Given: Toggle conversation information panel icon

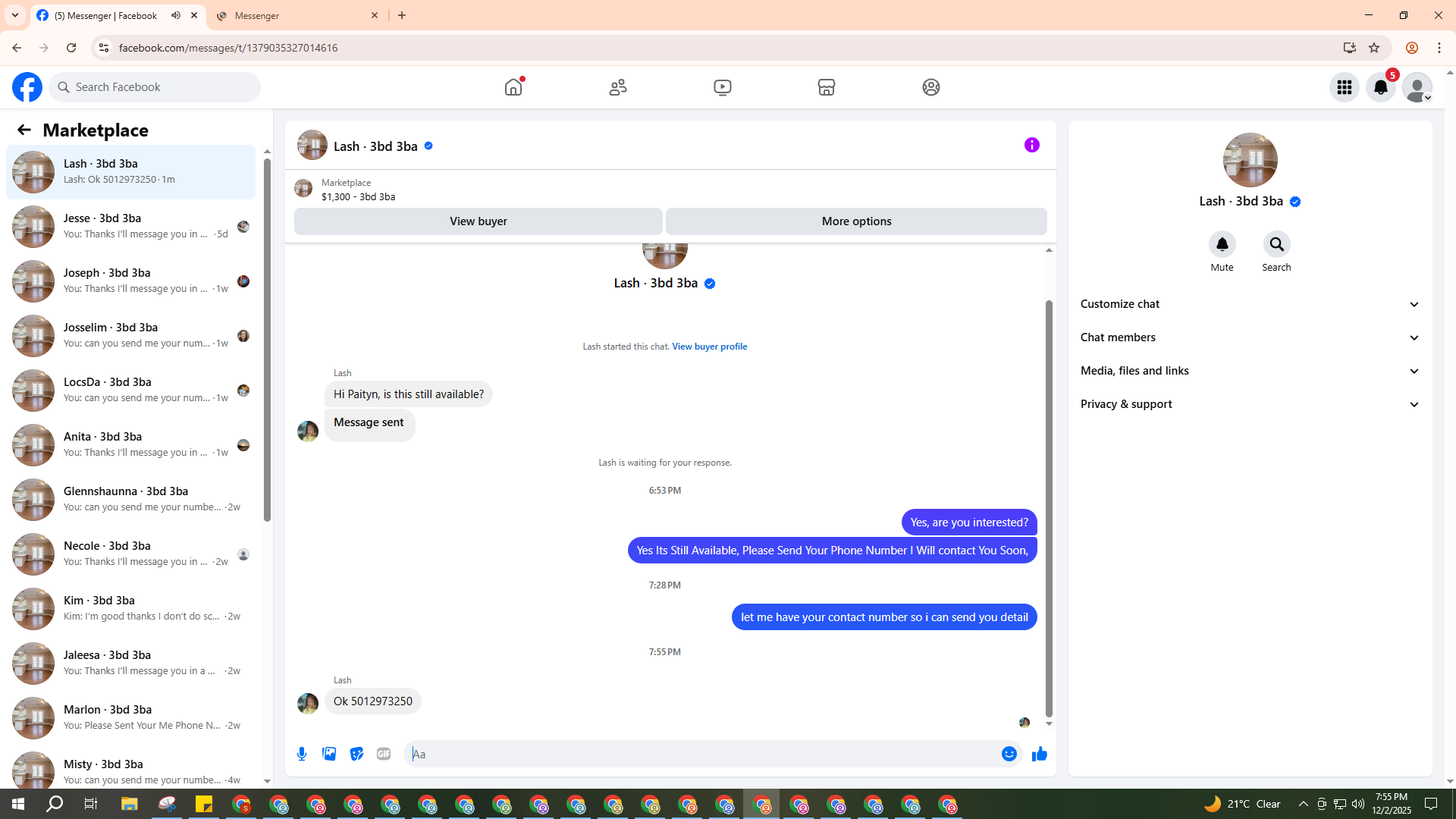Looking at the screenshot, I should coord(1031,145).
